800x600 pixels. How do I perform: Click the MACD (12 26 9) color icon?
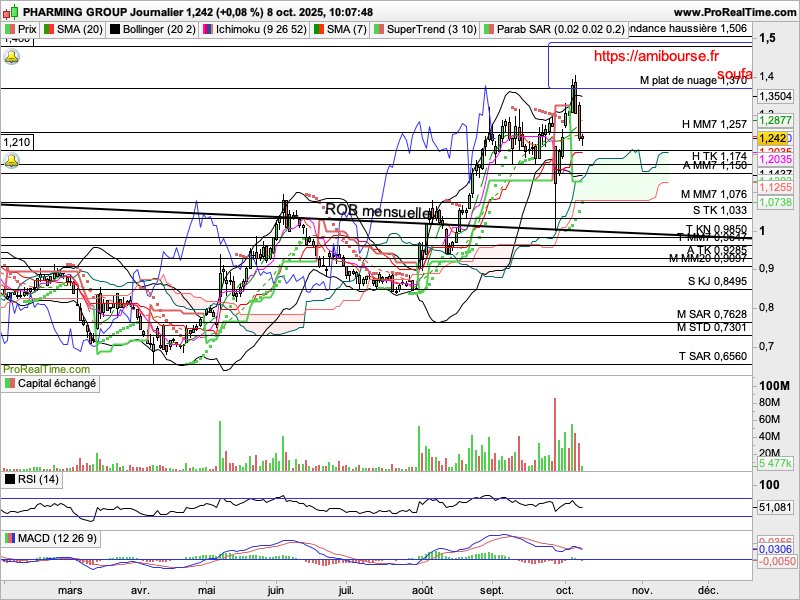tap(10, 538)
